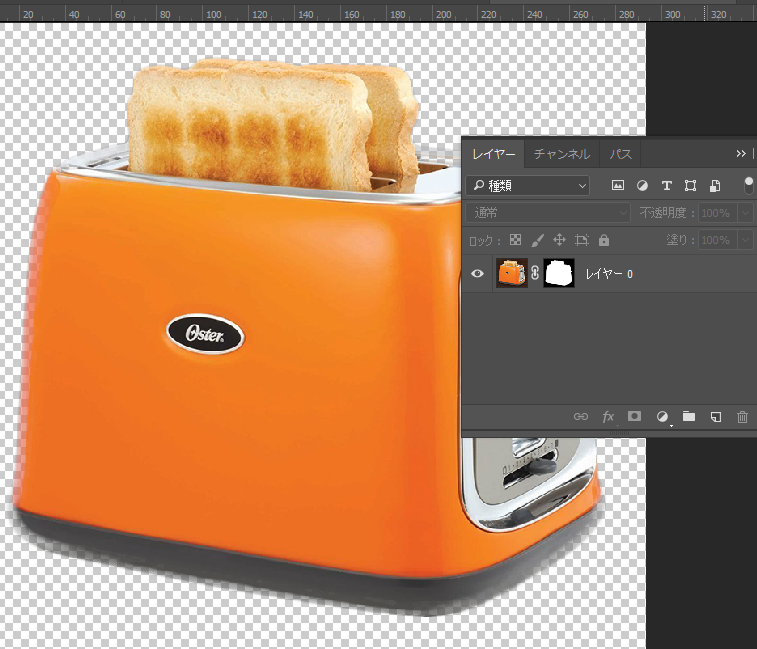Select the layer mask thumbnail
757x649 pixels.
pyautogui.click(x=559, y=273)
